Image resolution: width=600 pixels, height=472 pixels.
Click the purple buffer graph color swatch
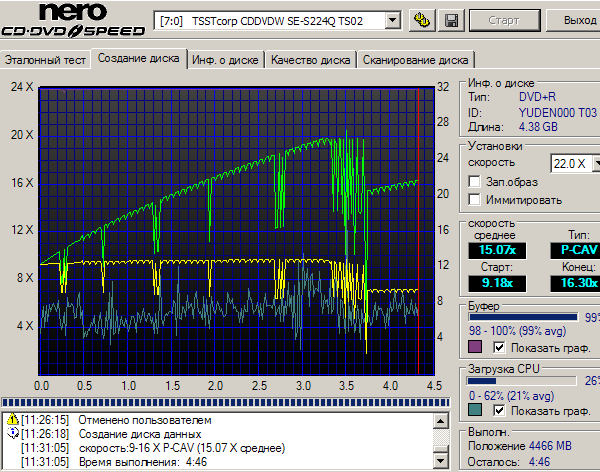point(475,347)
